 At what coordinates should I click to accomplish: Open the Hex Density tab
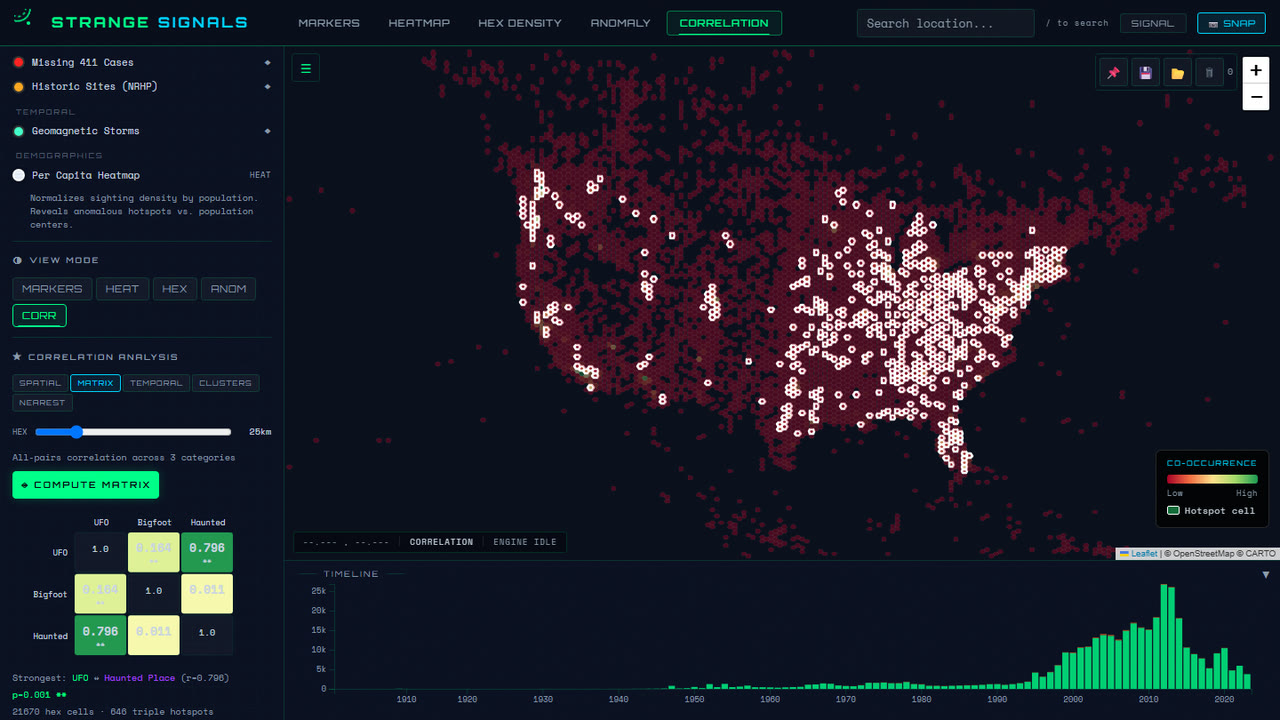520,23
